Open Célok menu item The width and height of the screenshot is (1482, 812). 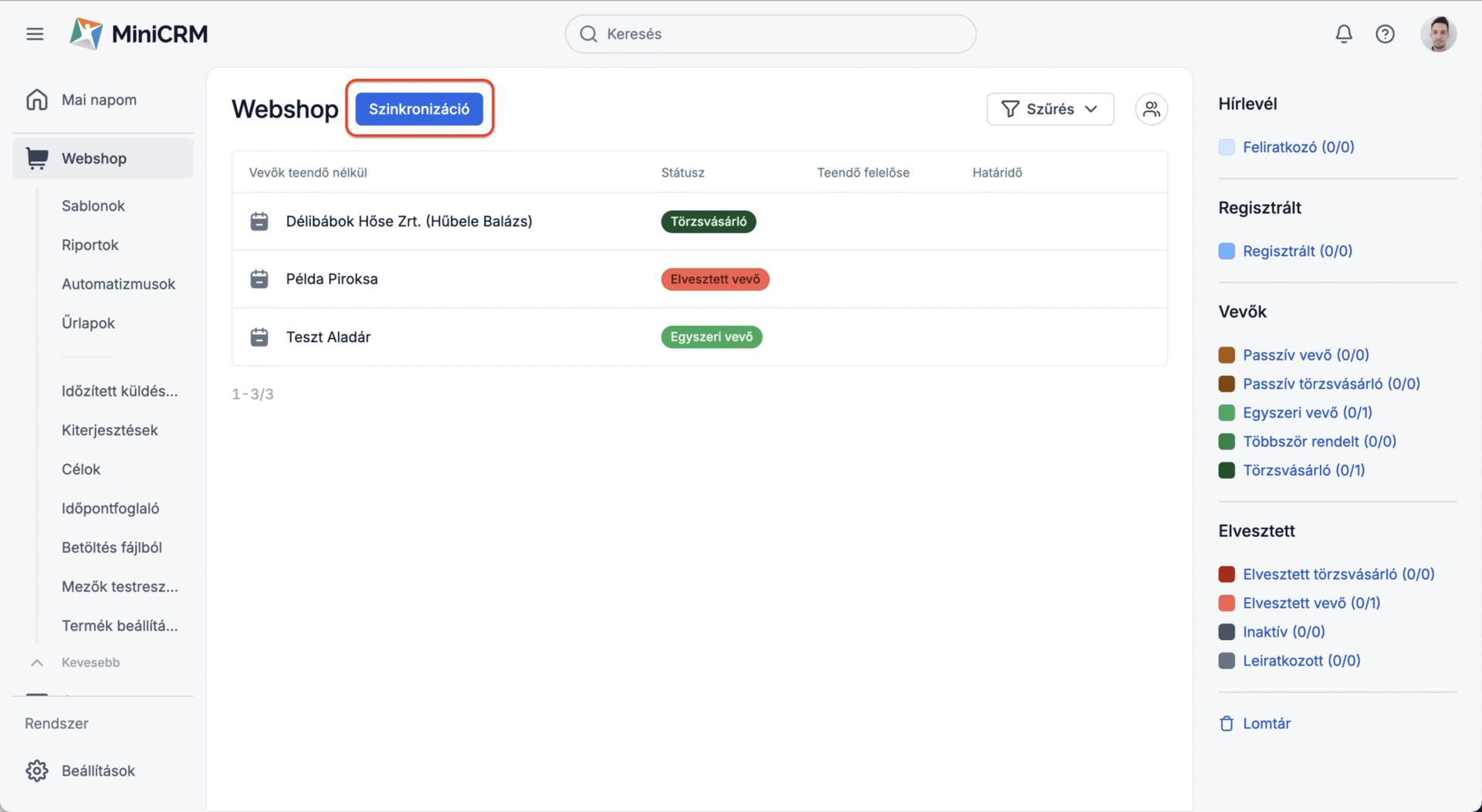click(x=81, y=469)
